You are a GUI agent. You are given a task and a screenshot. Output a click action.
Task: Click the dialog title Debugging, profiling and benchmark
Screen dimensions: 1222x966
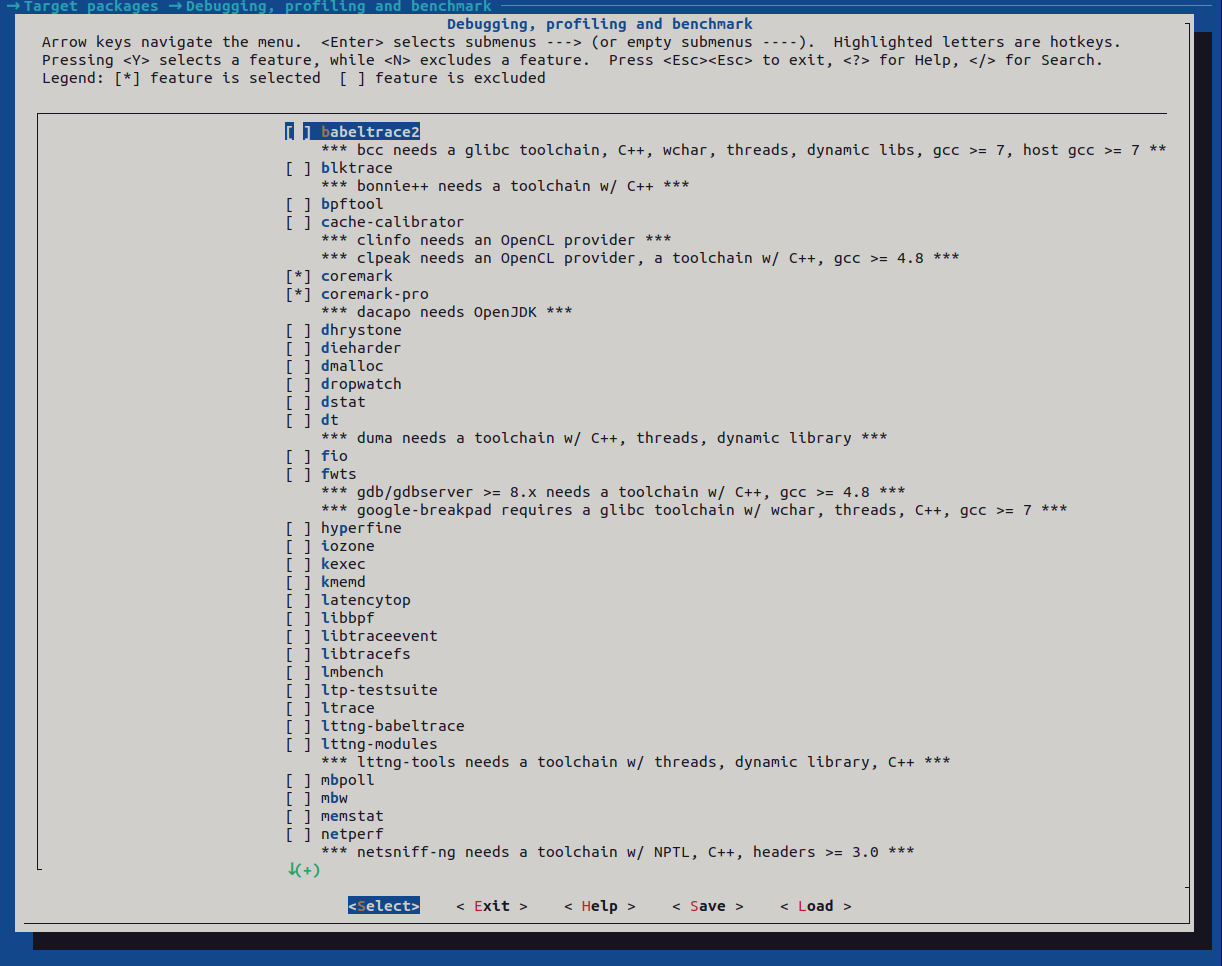tap(600, 24)
